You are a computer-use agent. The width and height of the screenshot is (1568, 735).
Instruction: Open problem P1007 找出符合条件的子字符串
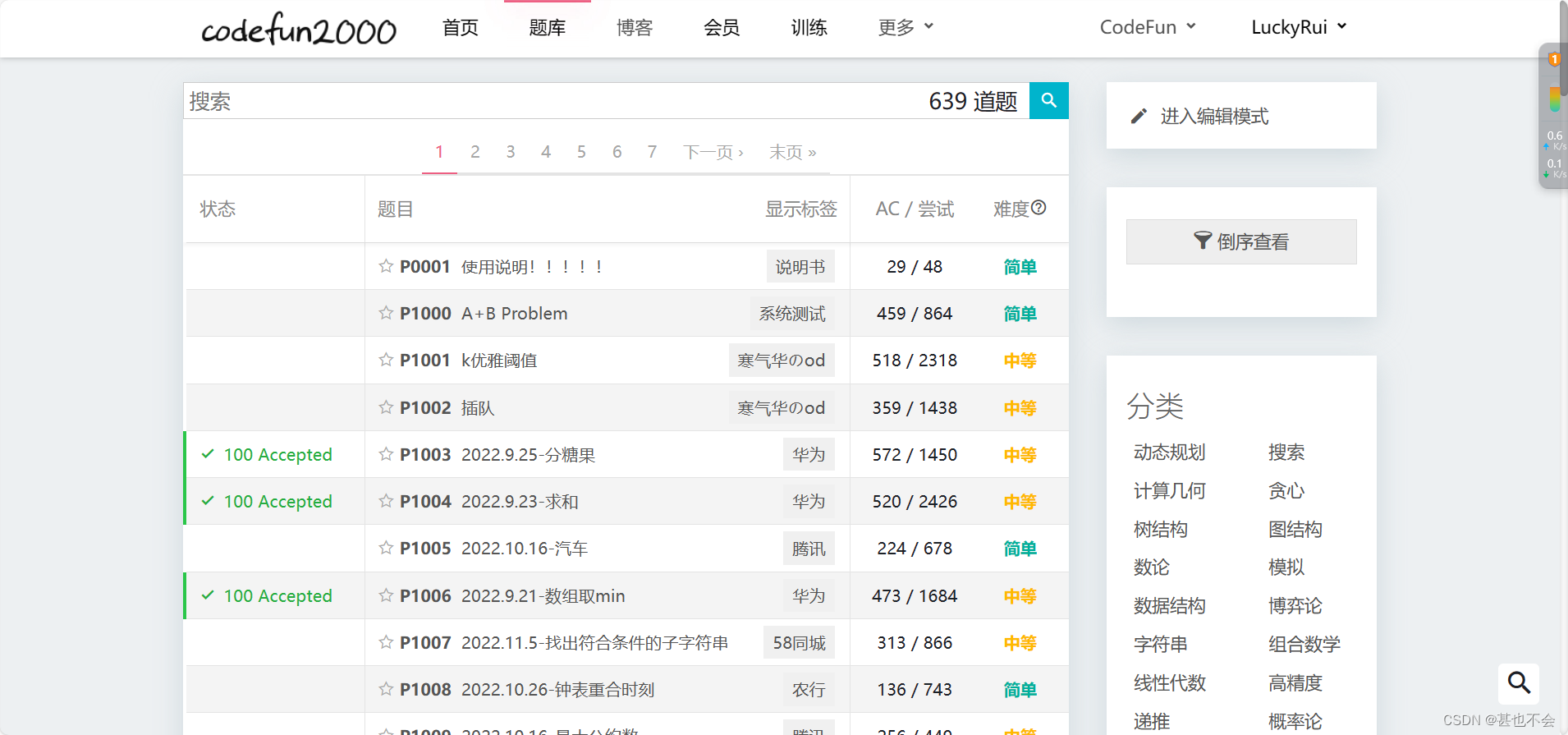tap(564, 642)
